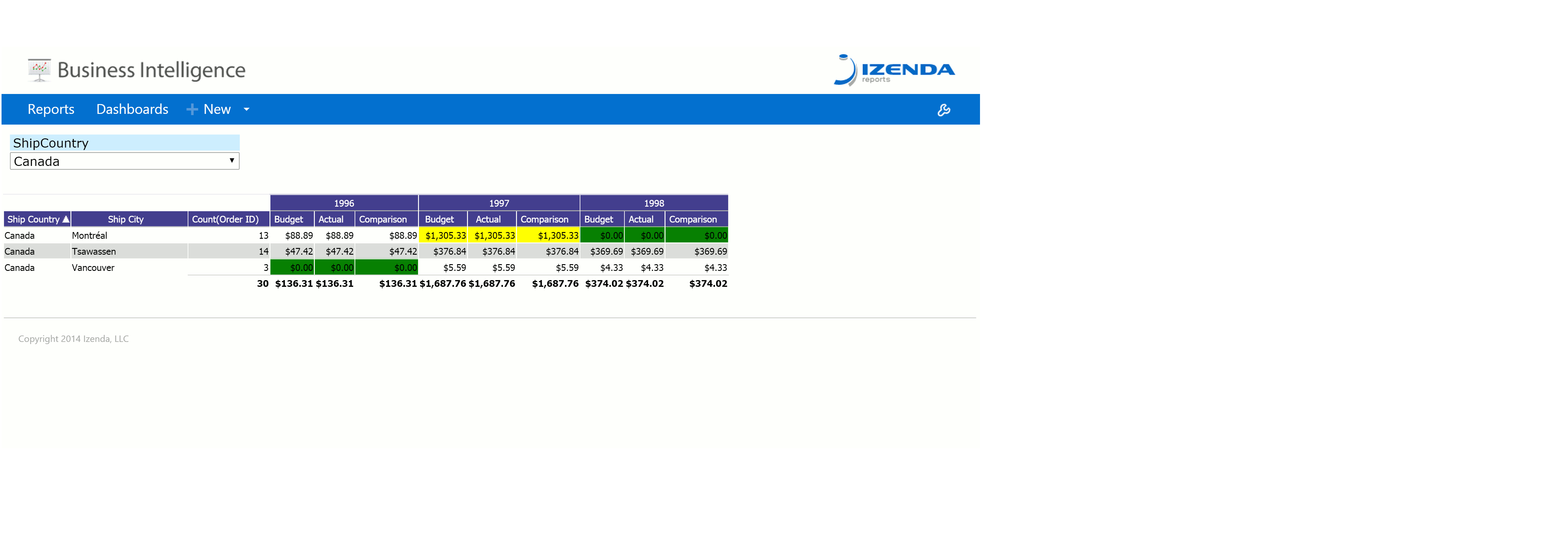The width and height of the screenshot is (1568, 551).
Task: Click the Ship Country sort arrow
Action: [66, 219]
